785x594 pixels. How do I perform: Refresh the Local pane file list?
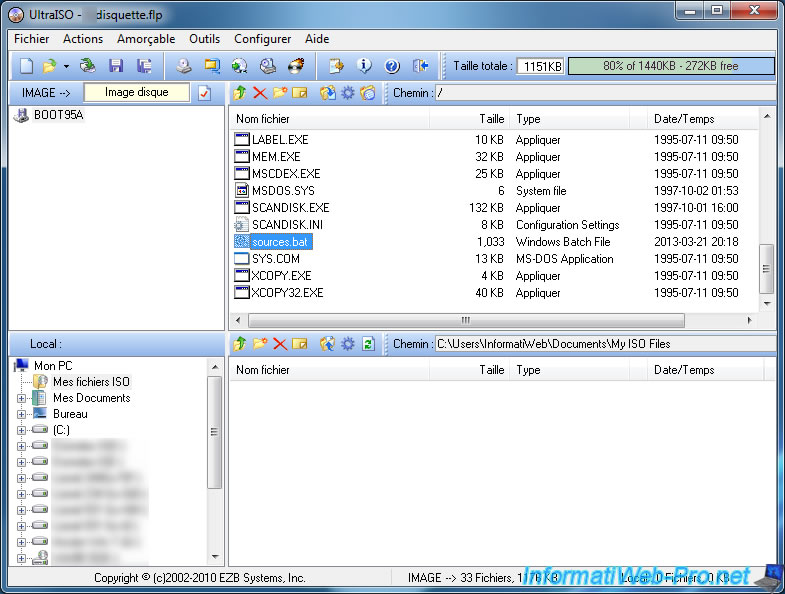(368, 344)
